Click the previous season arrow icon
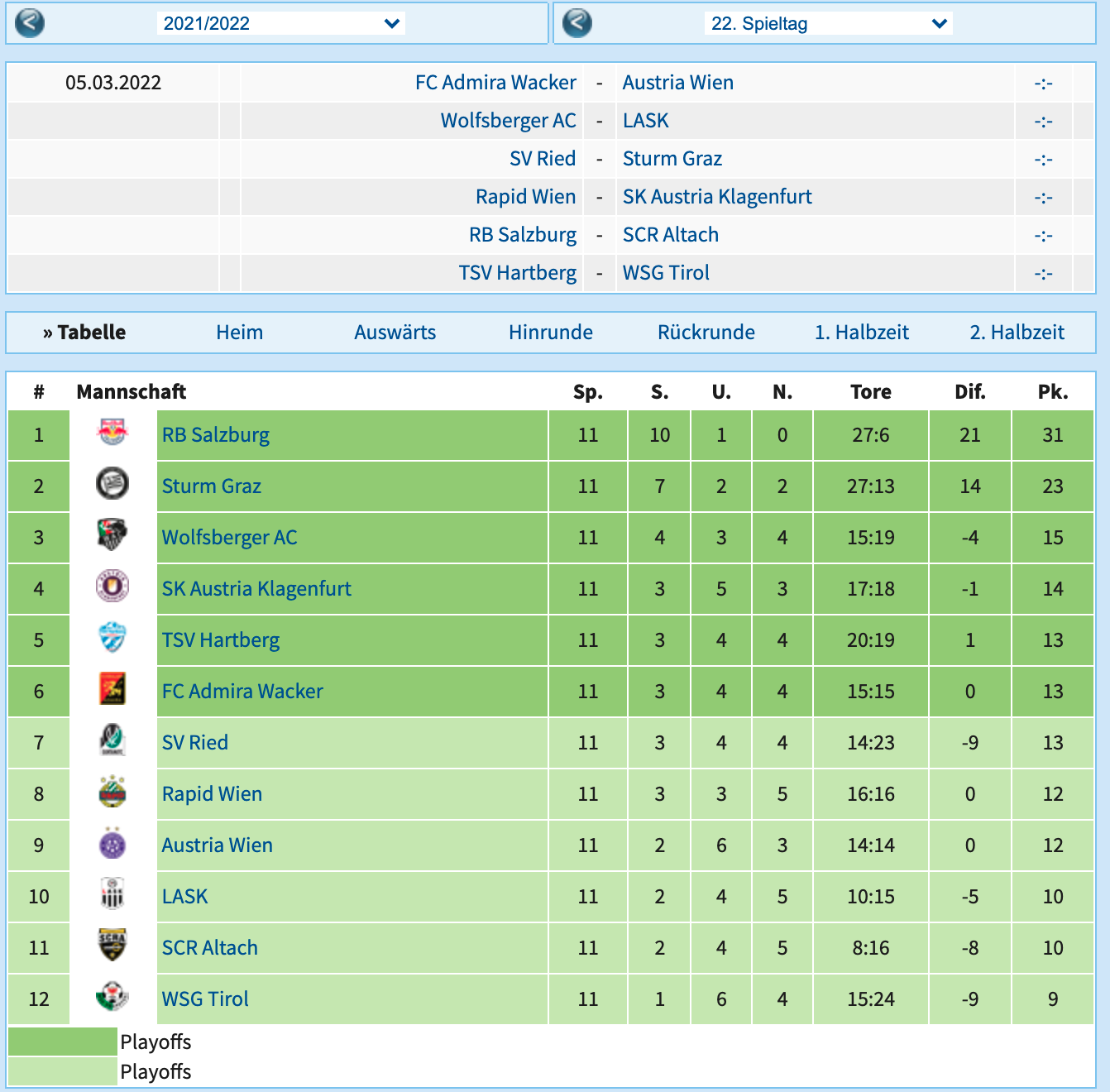The image size is (1110, 1092). [x=30, y=22]
